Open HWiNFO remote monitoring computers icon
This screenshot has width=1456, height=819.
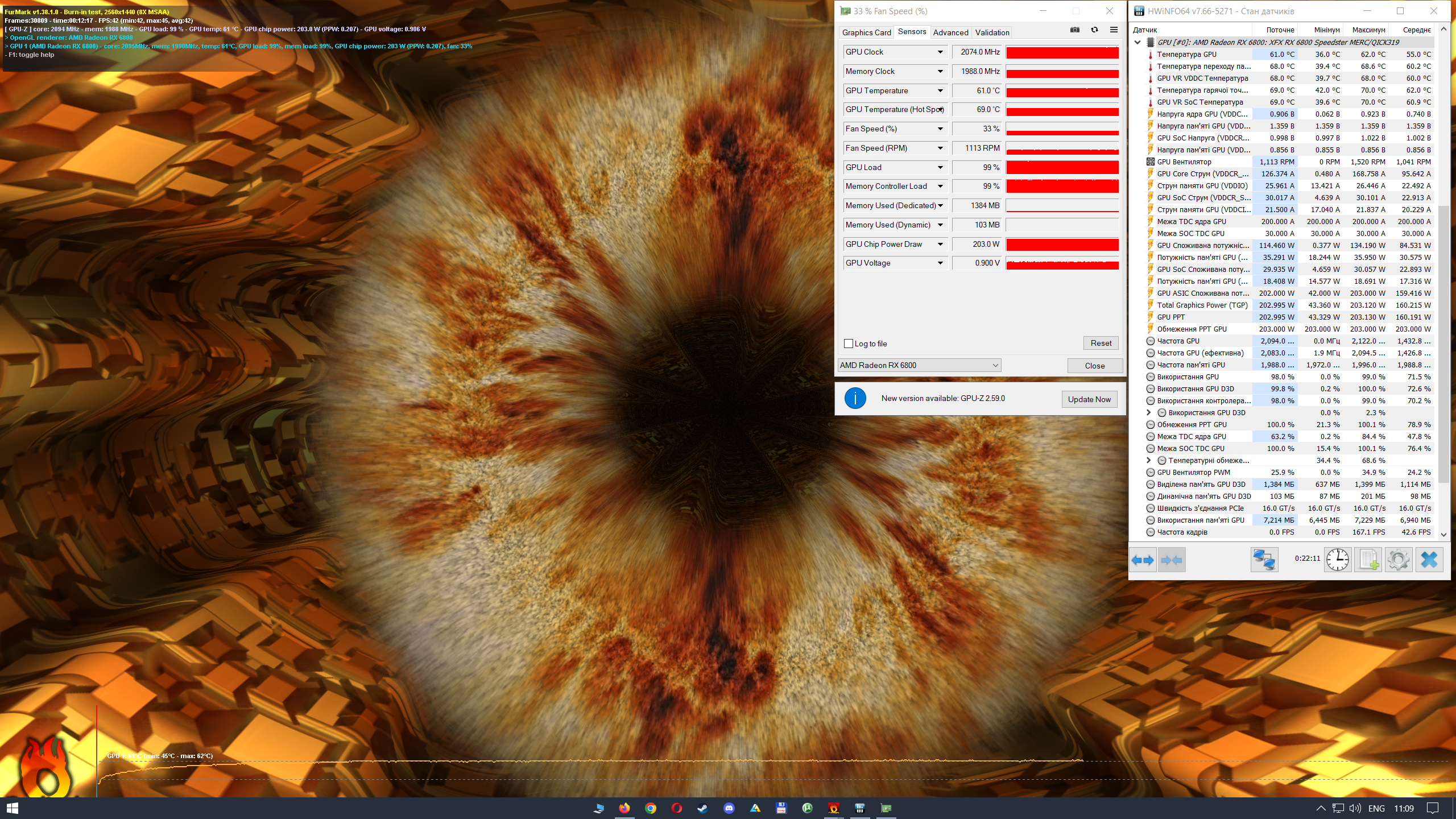point(1264,560)
